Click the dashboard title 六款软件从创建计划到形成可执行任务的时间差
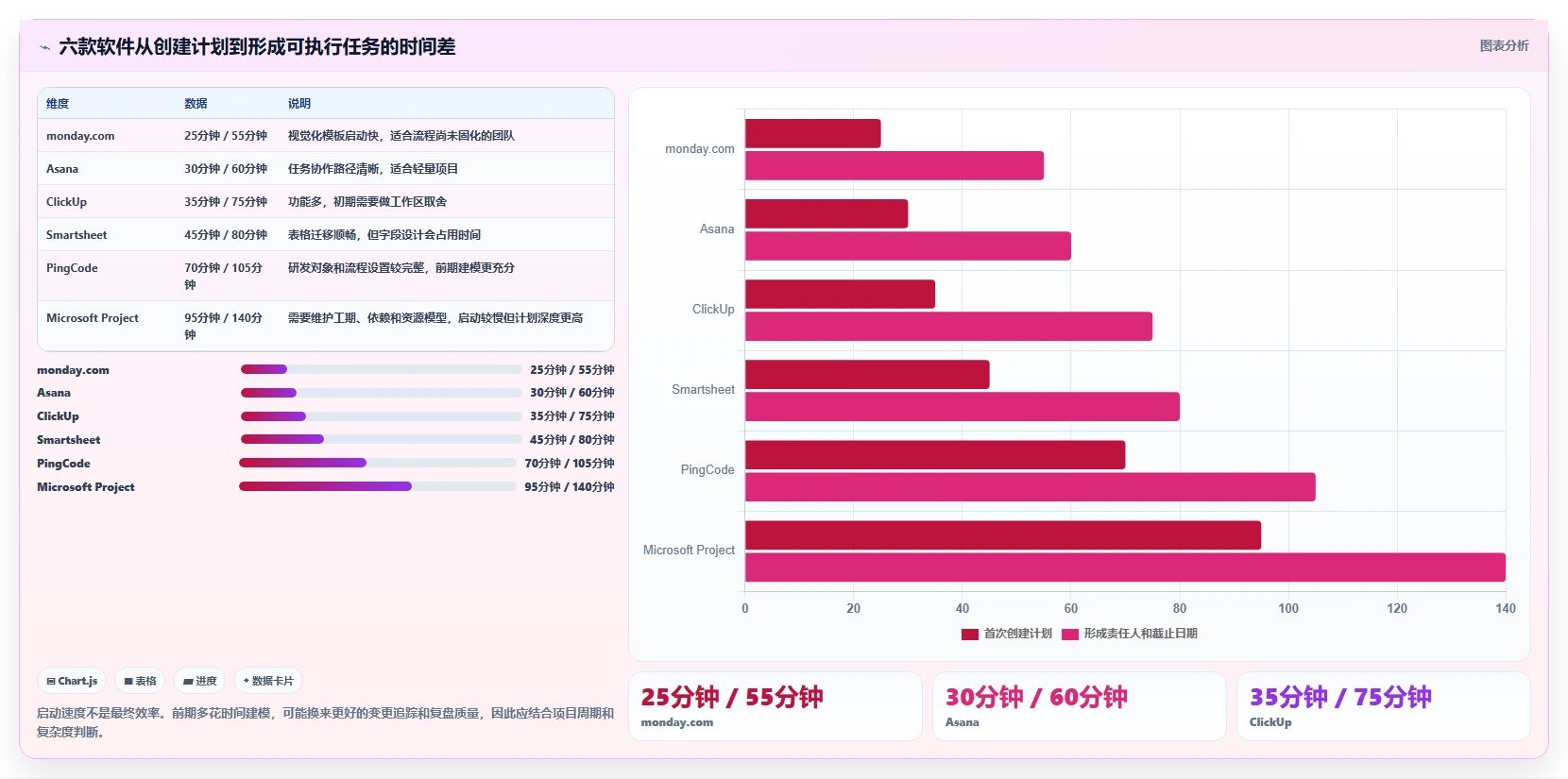1568x779 pixels. [257, 46]
